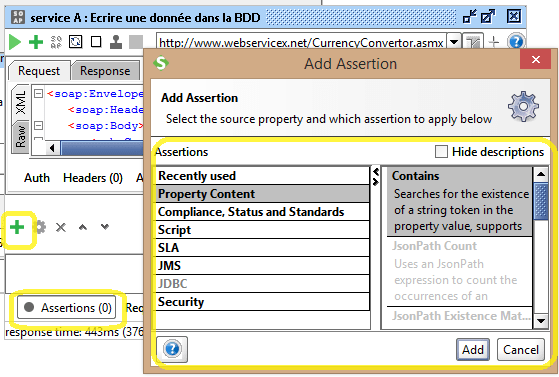
Task: Select Compliance, Status and Standards category
Action: pyautogui.click(x=262, y=212)
